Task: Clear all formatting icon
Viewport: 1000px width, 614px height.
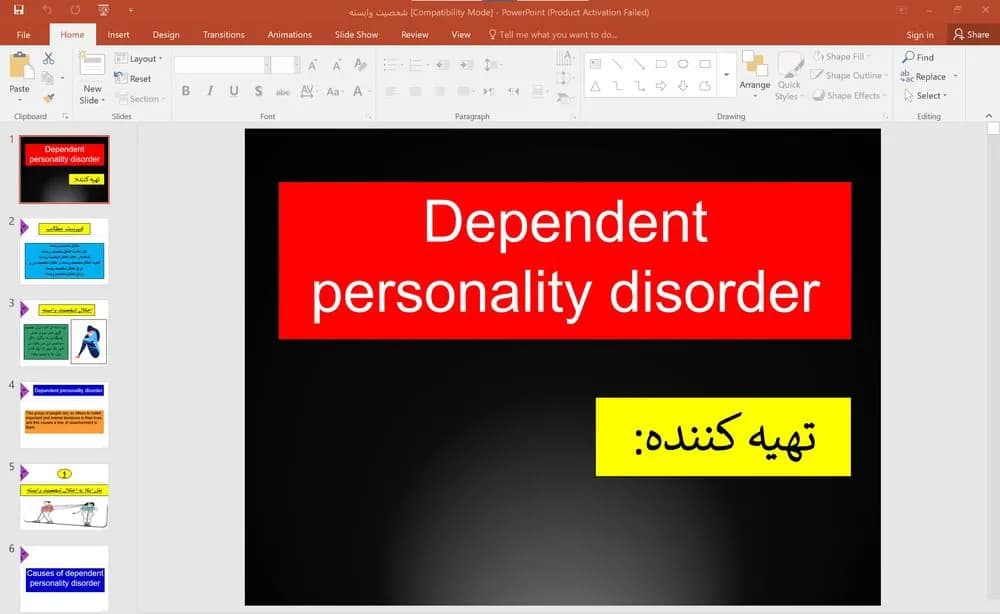Action: coord(360,64)
